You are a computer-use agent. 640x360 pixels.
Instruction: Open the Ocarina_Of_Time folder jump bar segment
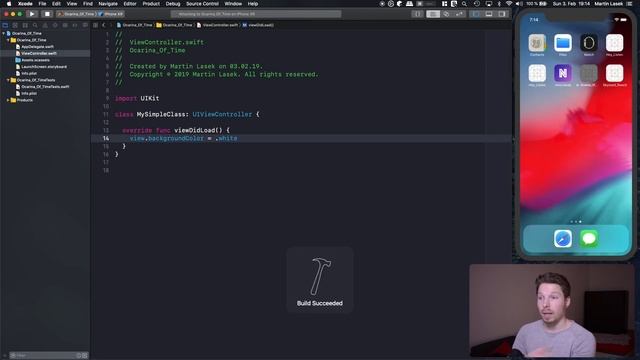[175, 25]
